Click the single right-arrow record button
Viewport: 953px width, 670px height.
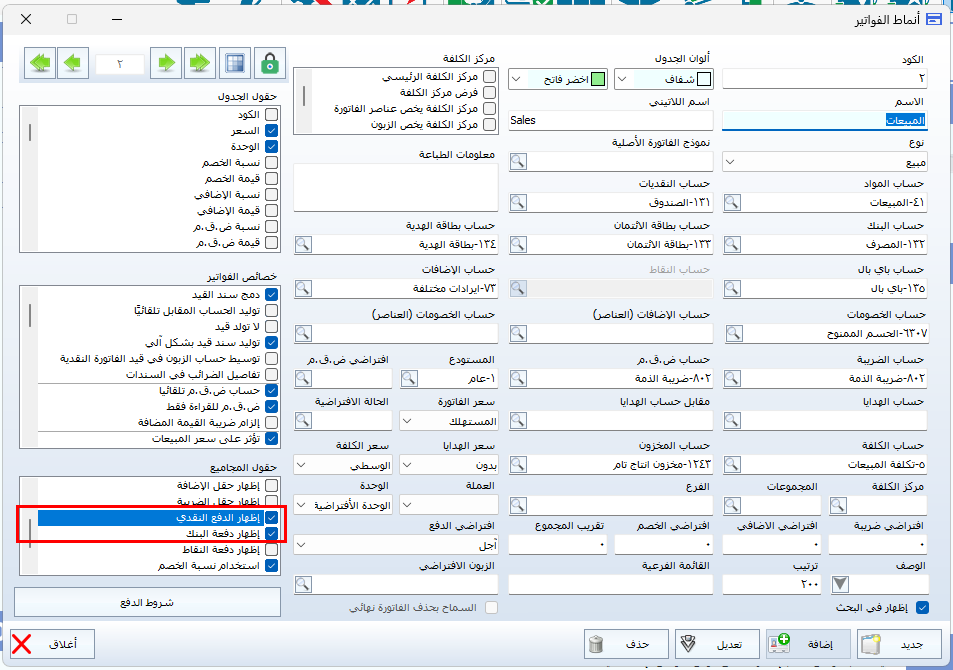click(167, 63)
